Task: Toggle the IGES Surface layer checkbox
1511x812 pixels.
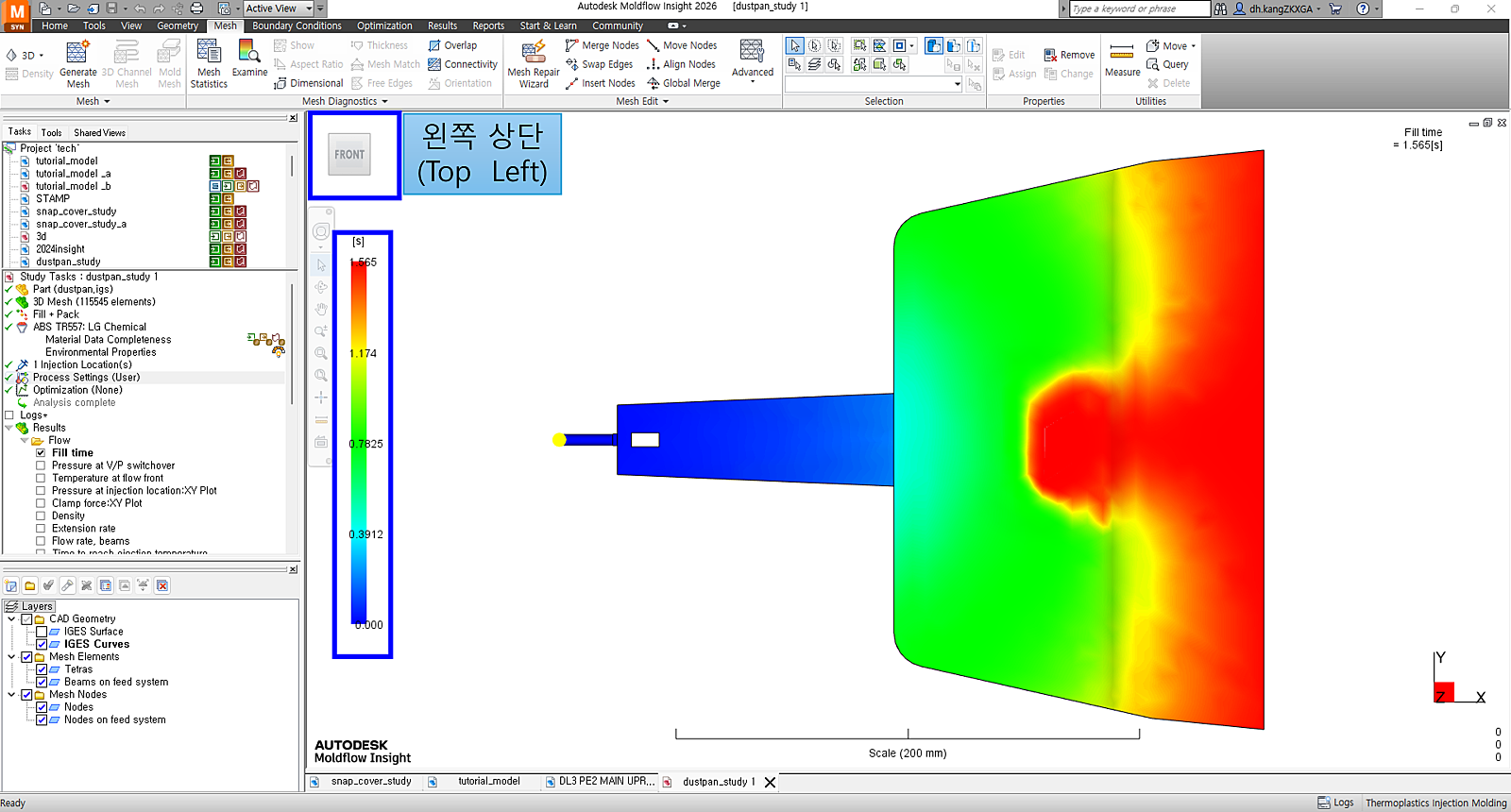Action: click(x=42, y=632)
